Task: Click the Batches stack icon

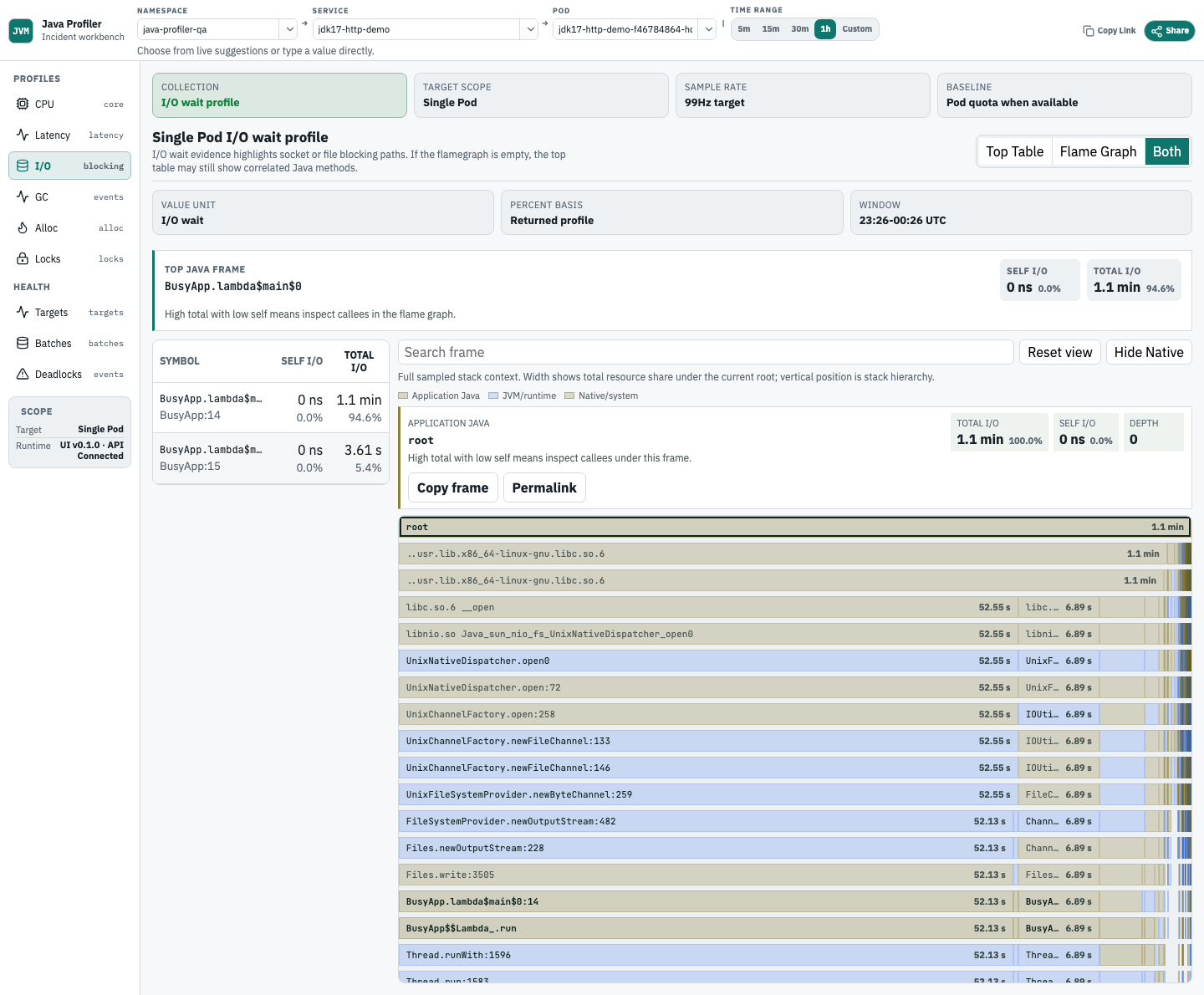Action: click(23, 343)
